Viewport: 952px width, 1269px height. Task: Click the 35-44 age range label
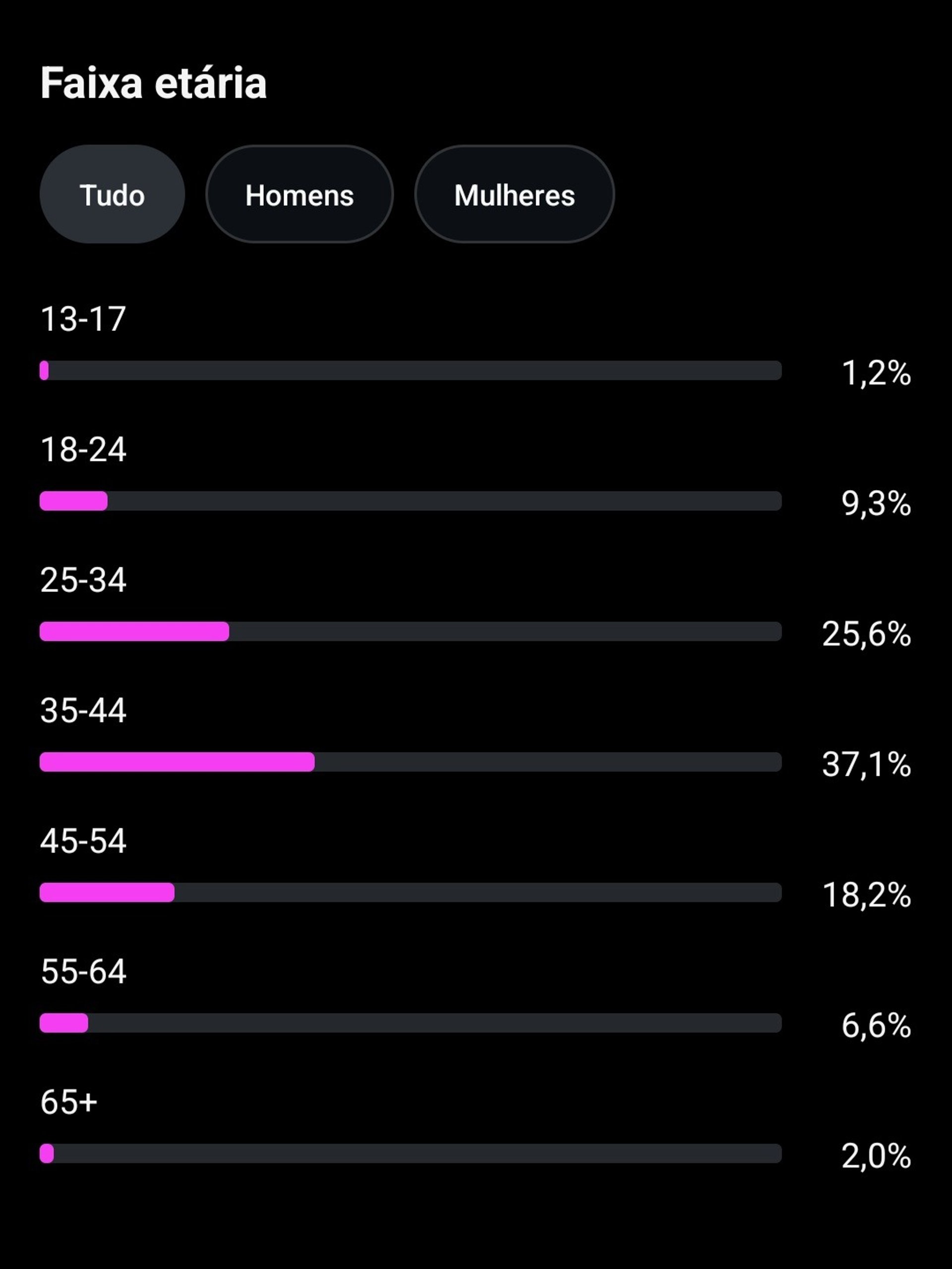[83, 710]
